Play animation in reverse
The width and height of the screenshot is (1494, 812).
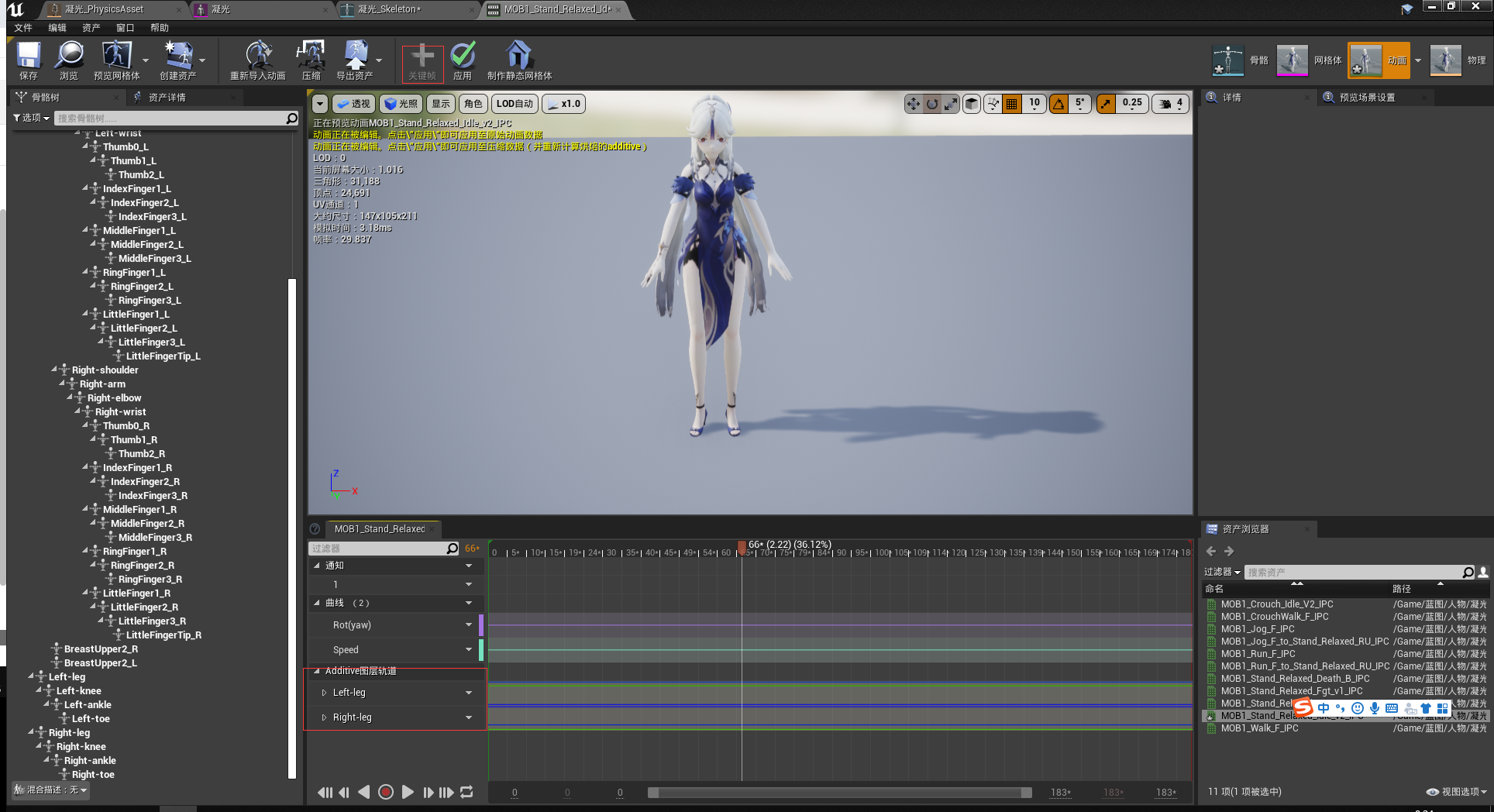(364, 792)
